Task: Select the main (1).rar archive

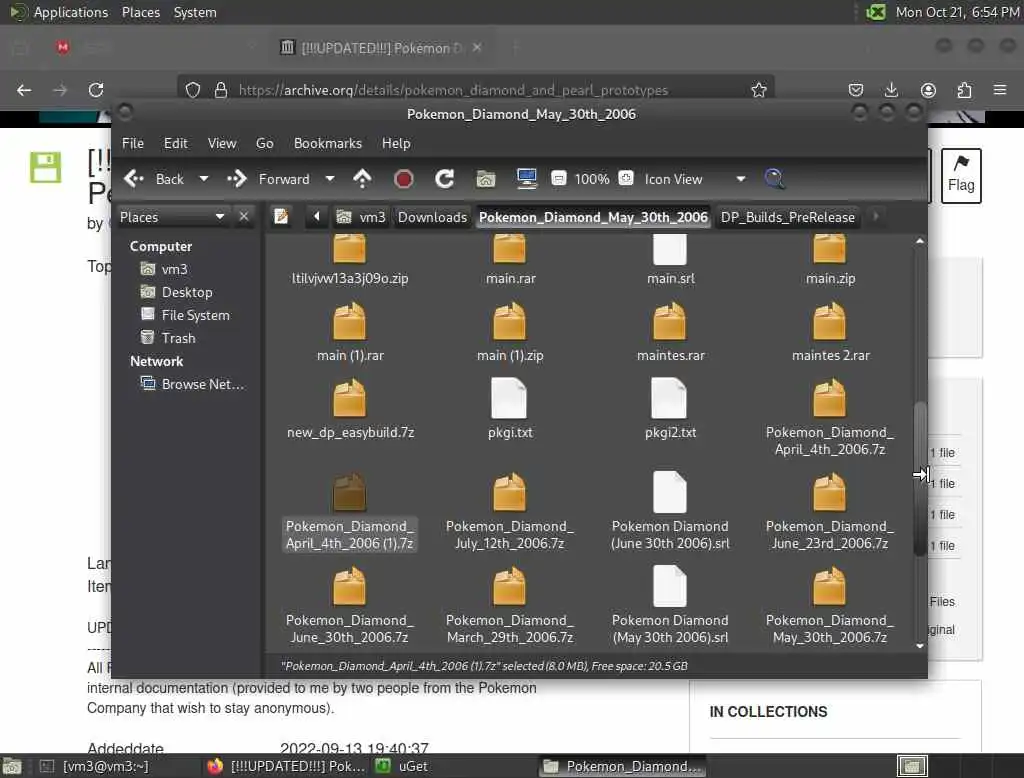Action: click(x=350, y=332)
